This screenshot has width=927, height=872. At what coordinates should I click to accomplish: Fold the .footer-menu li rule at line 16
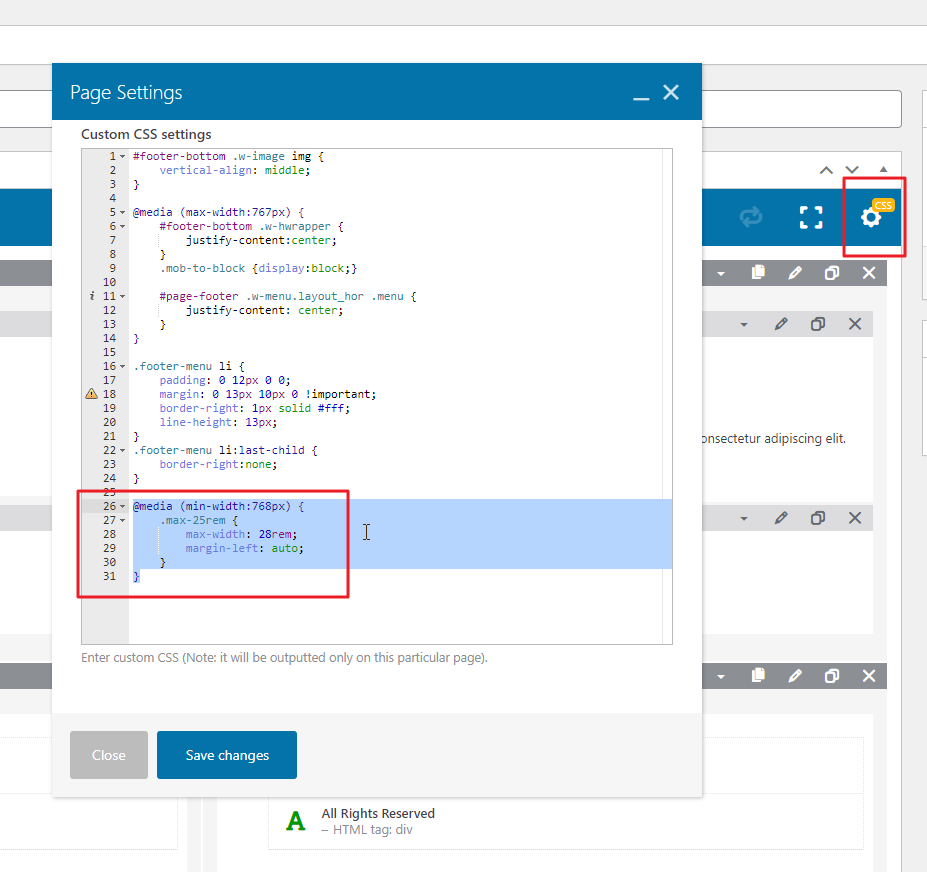[122, 367]
